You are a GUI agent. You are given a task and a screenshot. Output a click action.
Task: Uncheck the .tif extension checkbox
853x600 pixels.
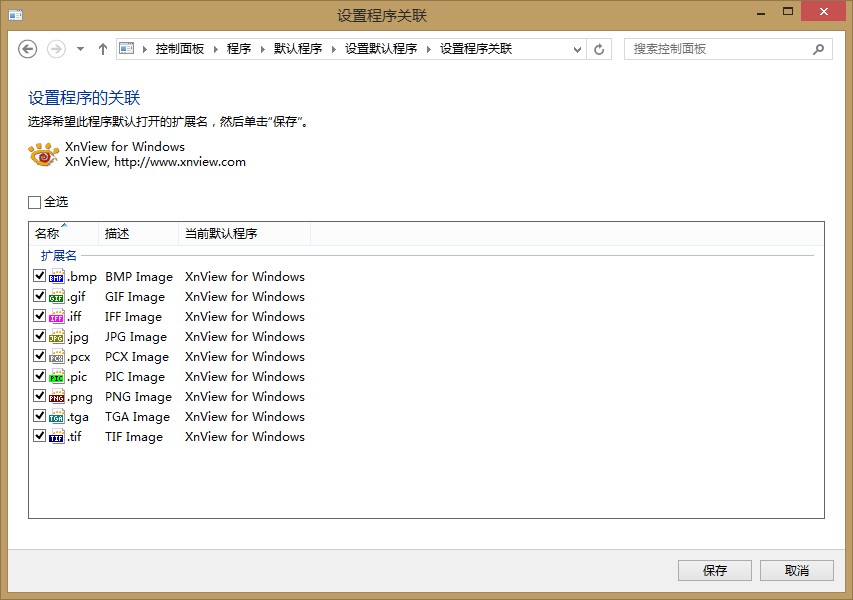pyautogui.click(x=39, y=436)
